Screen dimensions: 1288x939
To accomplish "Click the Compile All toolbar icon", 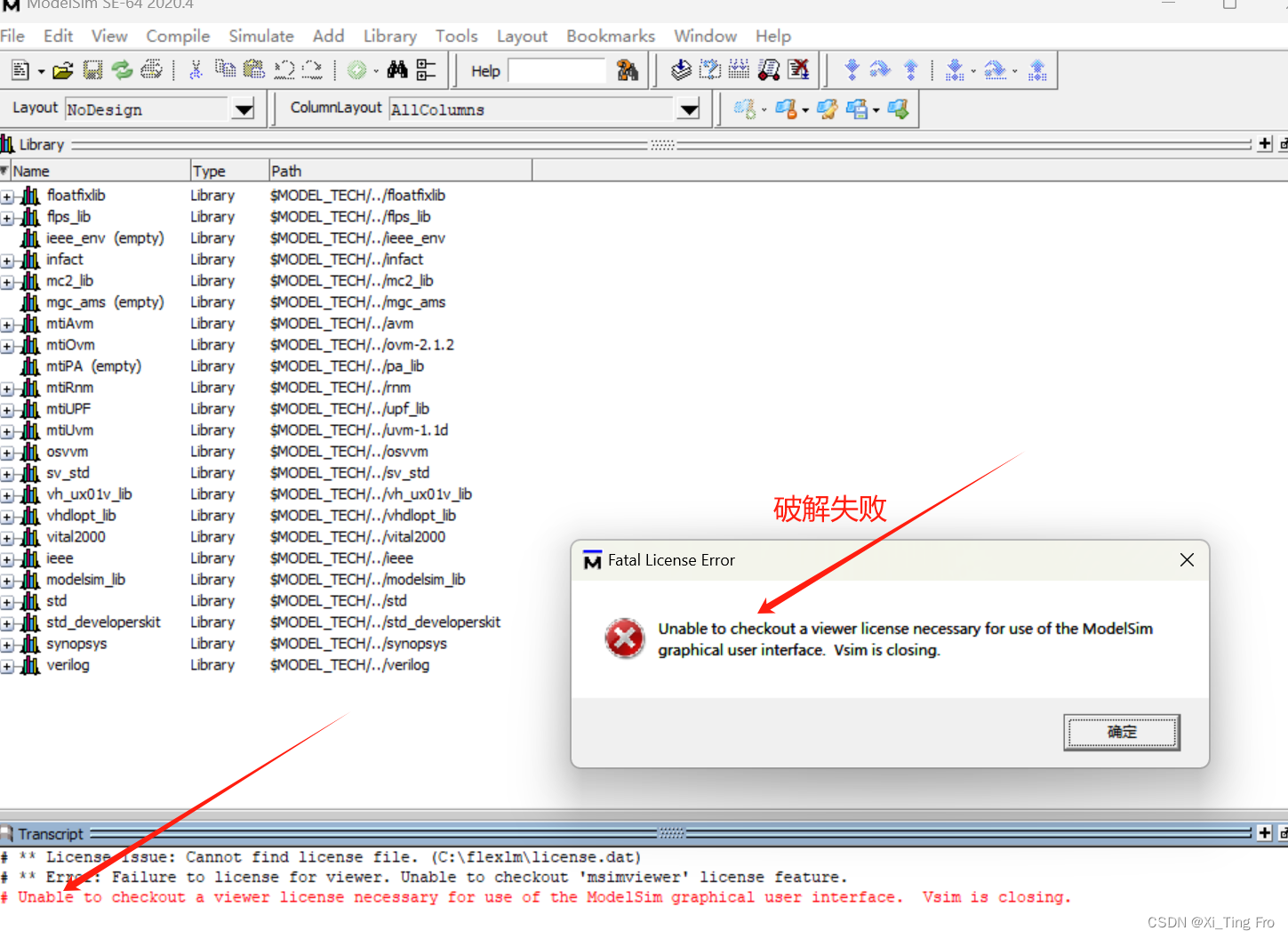I will coord(740,70).
